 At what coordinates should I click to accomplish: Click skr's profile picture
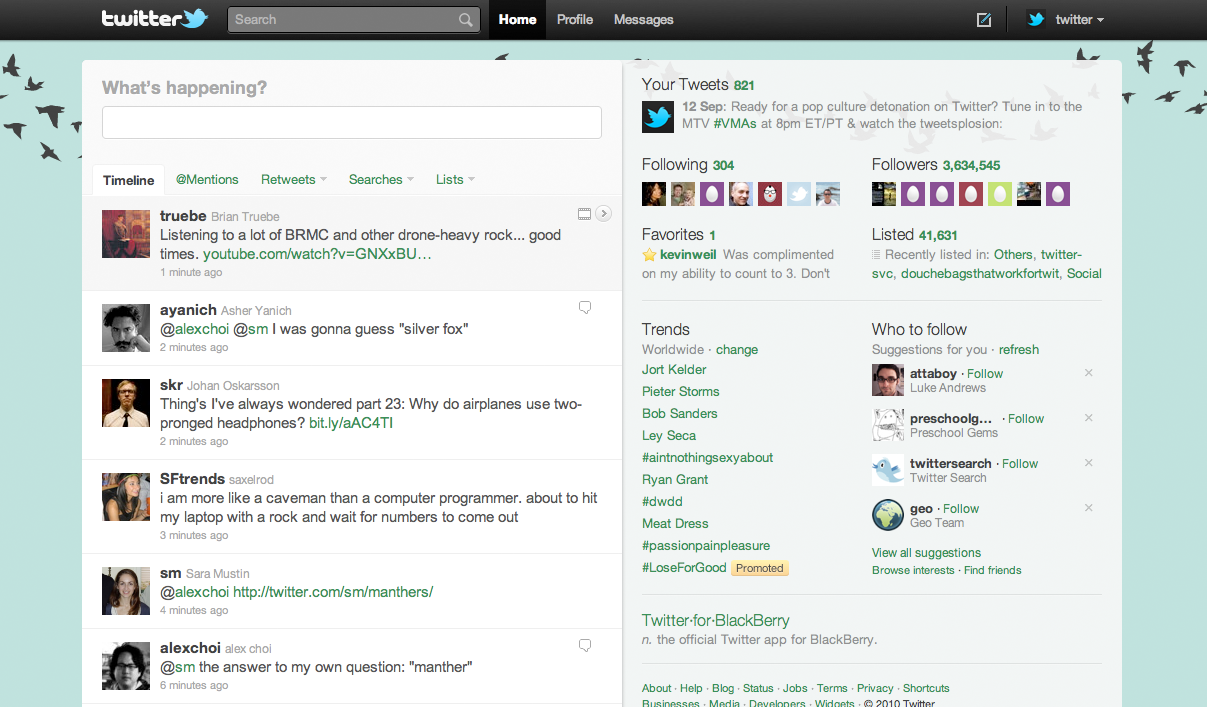(126, 403)
